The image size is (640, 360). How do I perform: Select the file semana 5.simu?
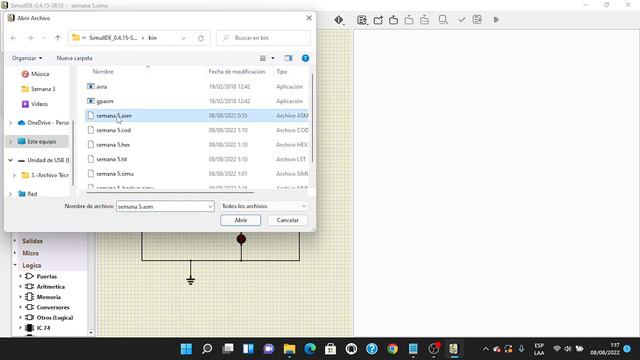[x=197, y=174]
